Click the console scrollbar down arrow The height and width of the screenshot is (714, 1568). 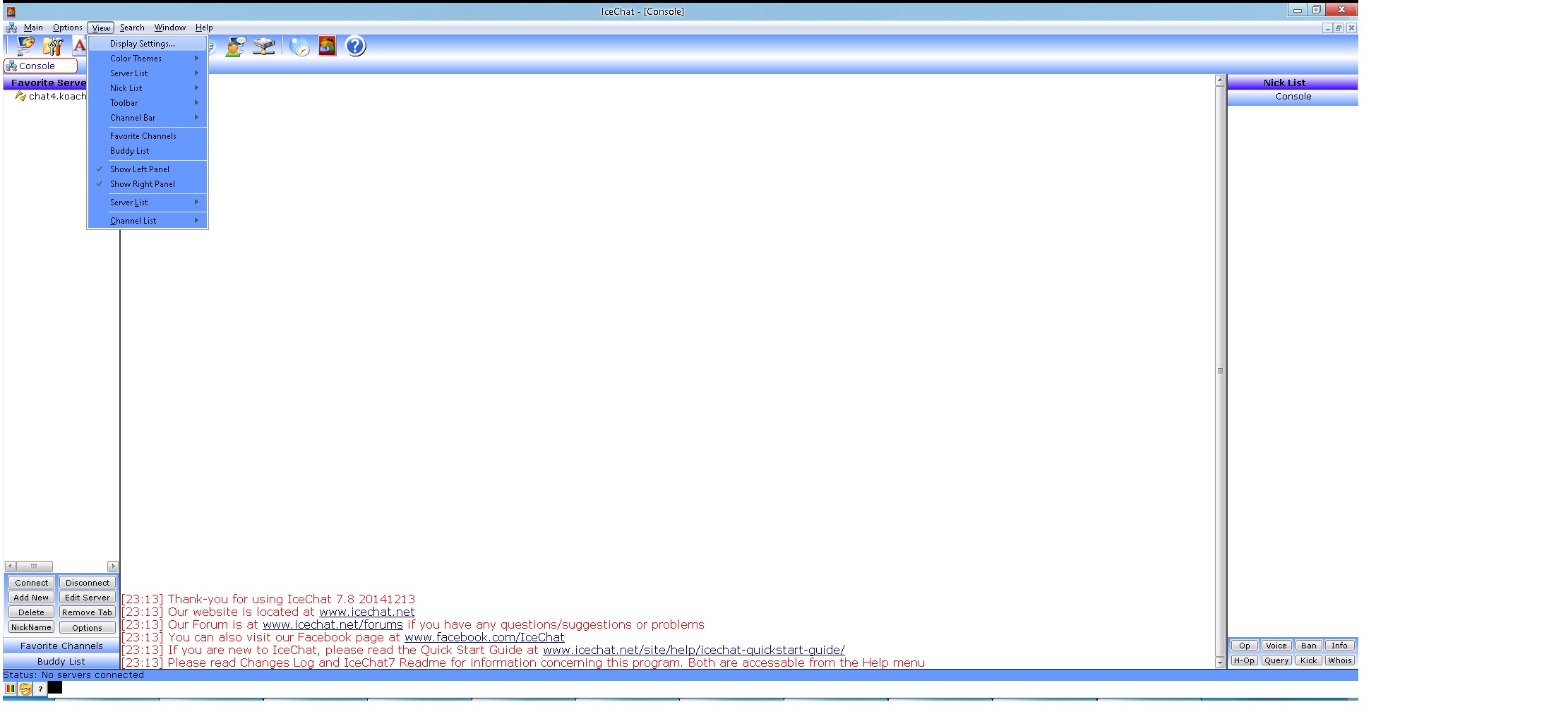pos(1220,662)
